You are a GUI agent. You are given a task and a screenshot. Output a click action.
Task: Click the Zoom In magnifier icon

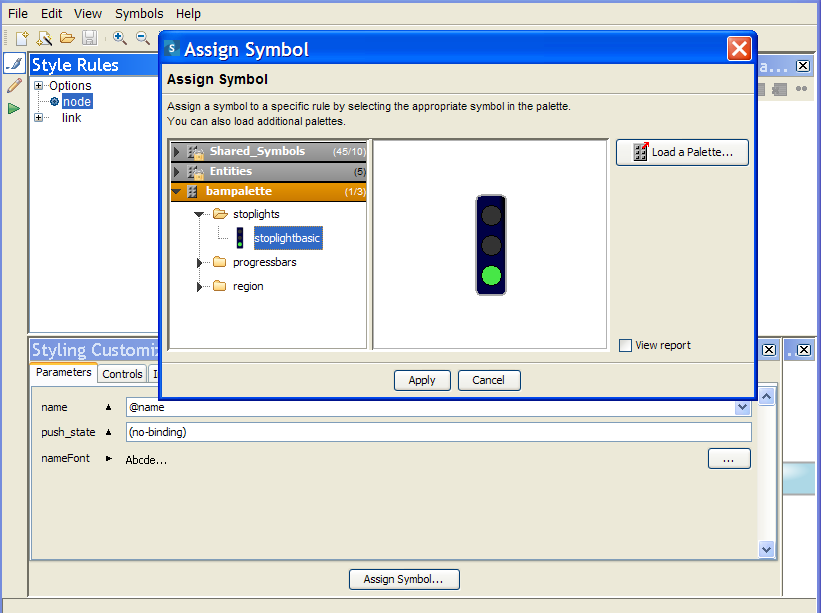click(x=119, y=38)
